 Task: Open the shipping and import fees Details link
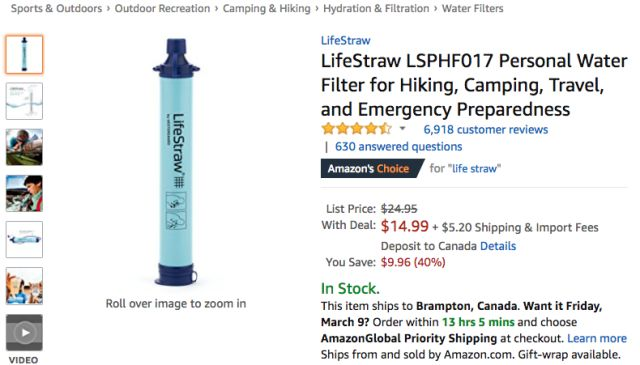(x=498, y=246)
